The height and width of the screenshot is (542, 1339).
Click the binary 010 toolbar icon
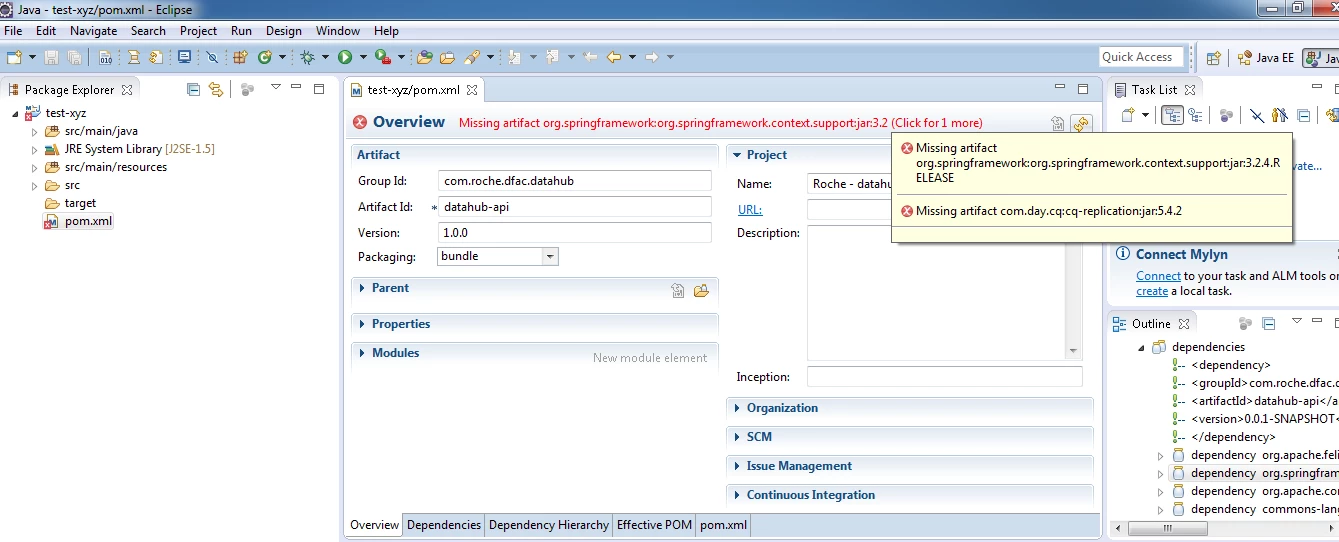coord(105,58)
